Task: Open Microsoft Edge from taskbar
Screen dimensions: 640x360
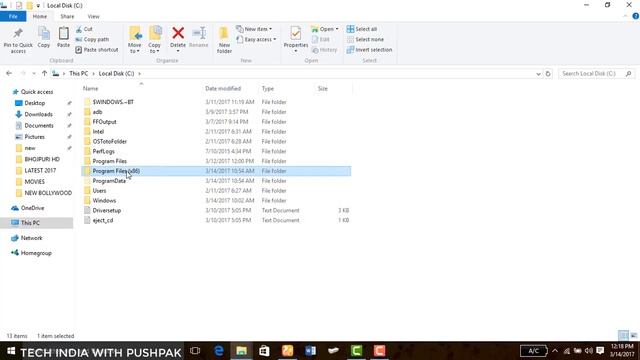Action: pyautogui.click(x=219, y=351)
